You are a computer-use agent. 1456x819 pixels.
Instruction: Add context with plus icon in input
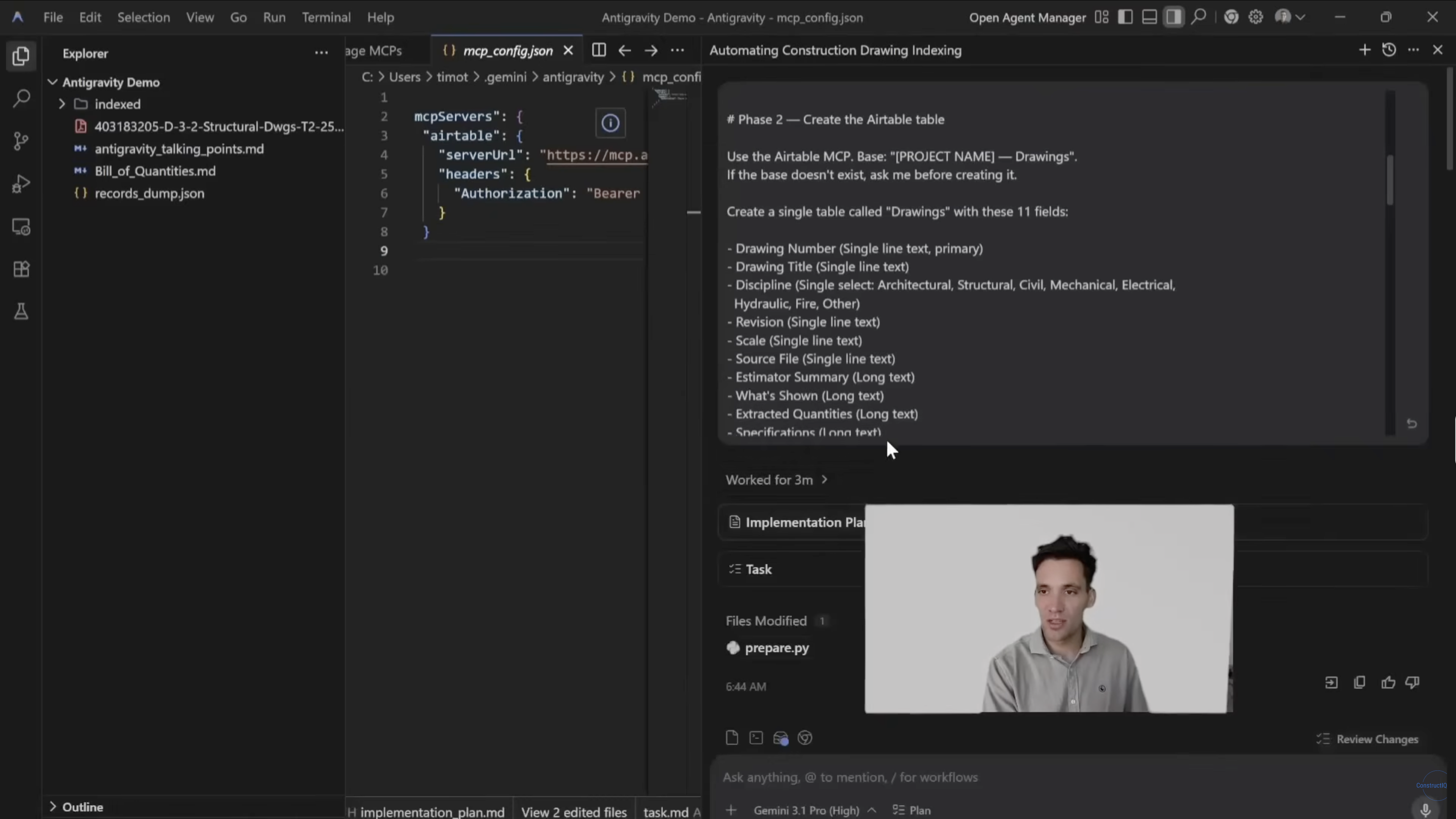(x=731, y=810)
